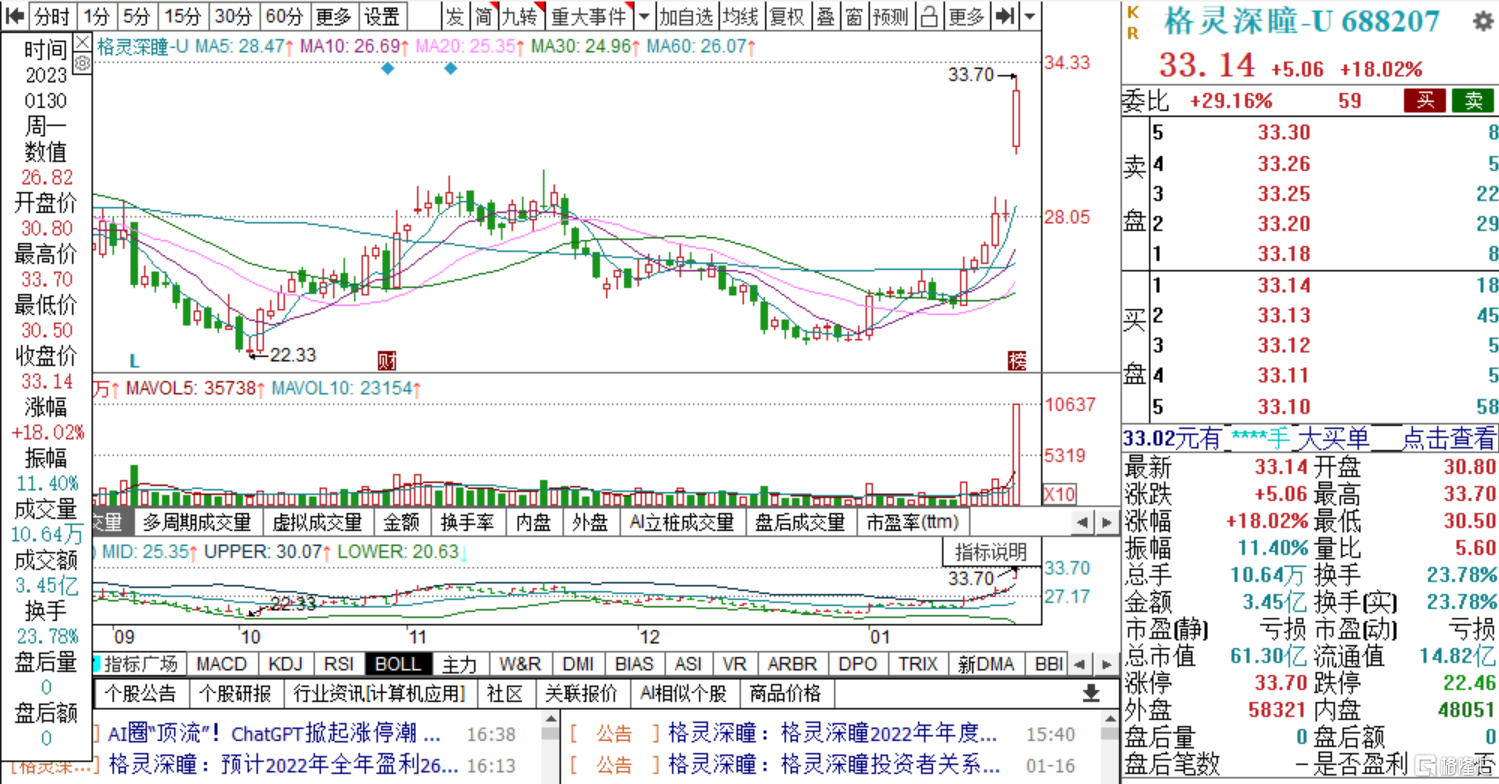Select the 换手率 tab
This screenshot has height=784, width=1499.
[467, 522]
